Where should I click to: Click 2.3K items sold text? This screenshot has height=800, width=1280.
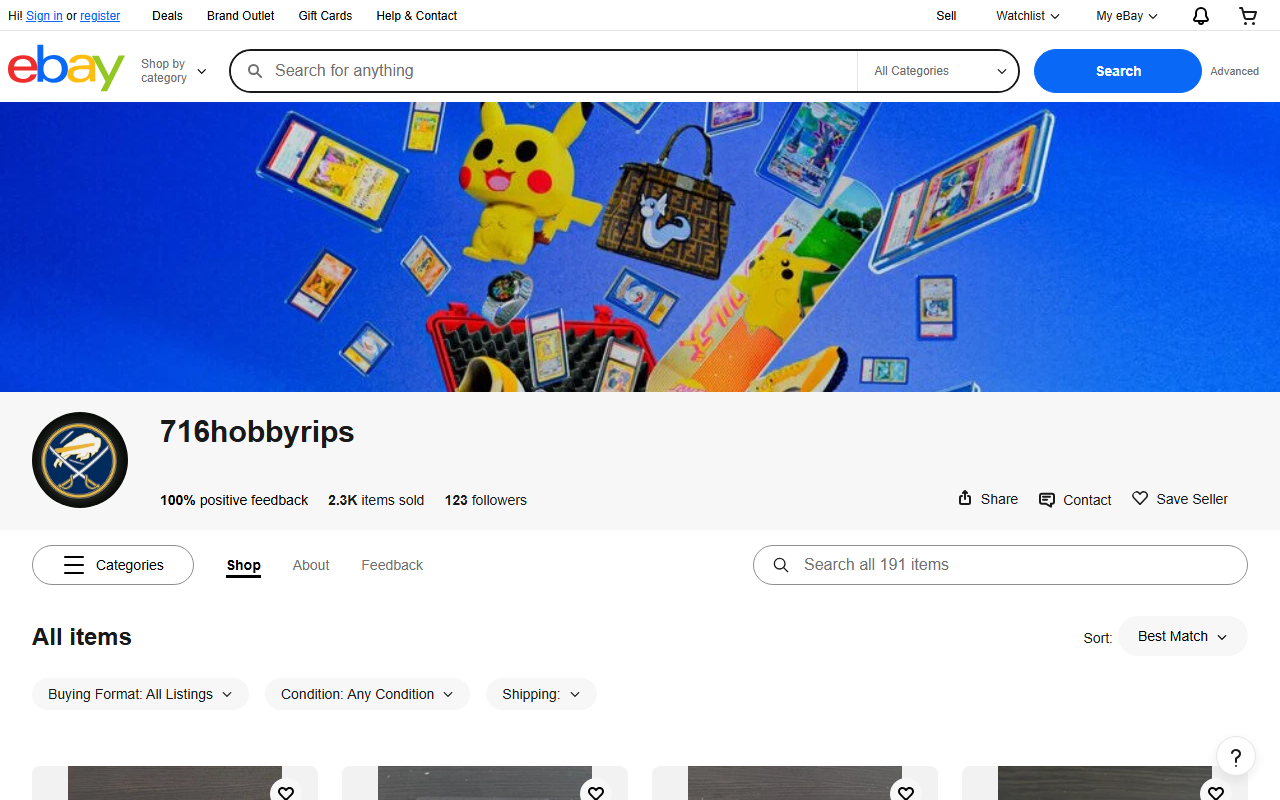point(376,500)
